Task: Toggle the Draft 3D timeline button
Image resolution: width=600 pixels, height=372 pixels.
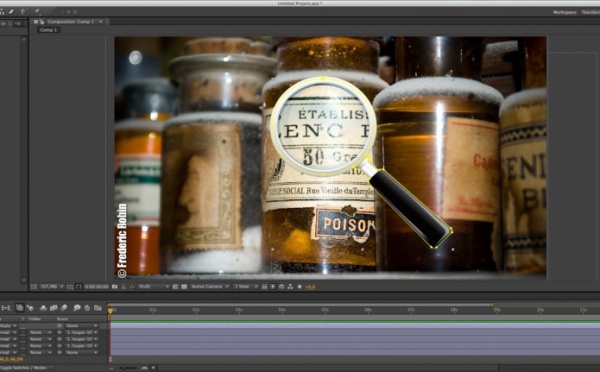Action: [30, 308]
